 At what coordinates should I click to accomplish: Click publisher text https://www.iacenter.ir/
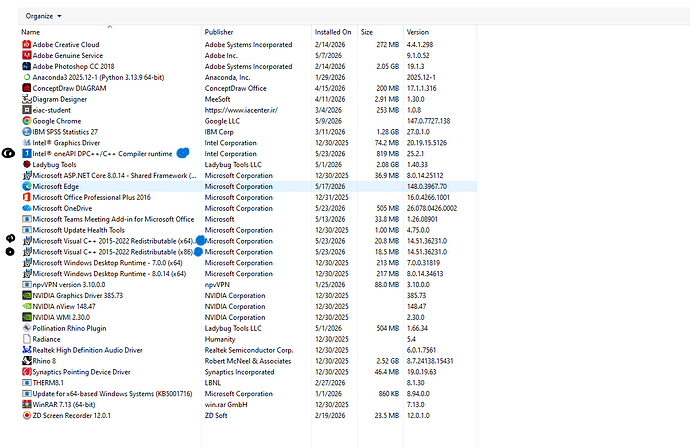[241, 110]
